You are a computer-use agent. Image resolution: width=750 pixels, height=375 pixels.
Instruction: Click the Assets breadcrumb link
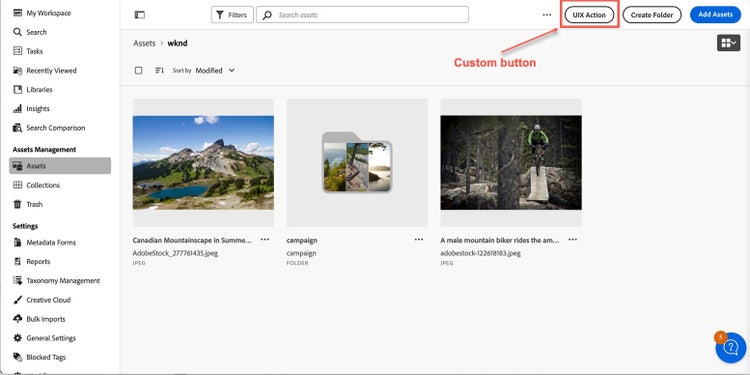point(144,43)
